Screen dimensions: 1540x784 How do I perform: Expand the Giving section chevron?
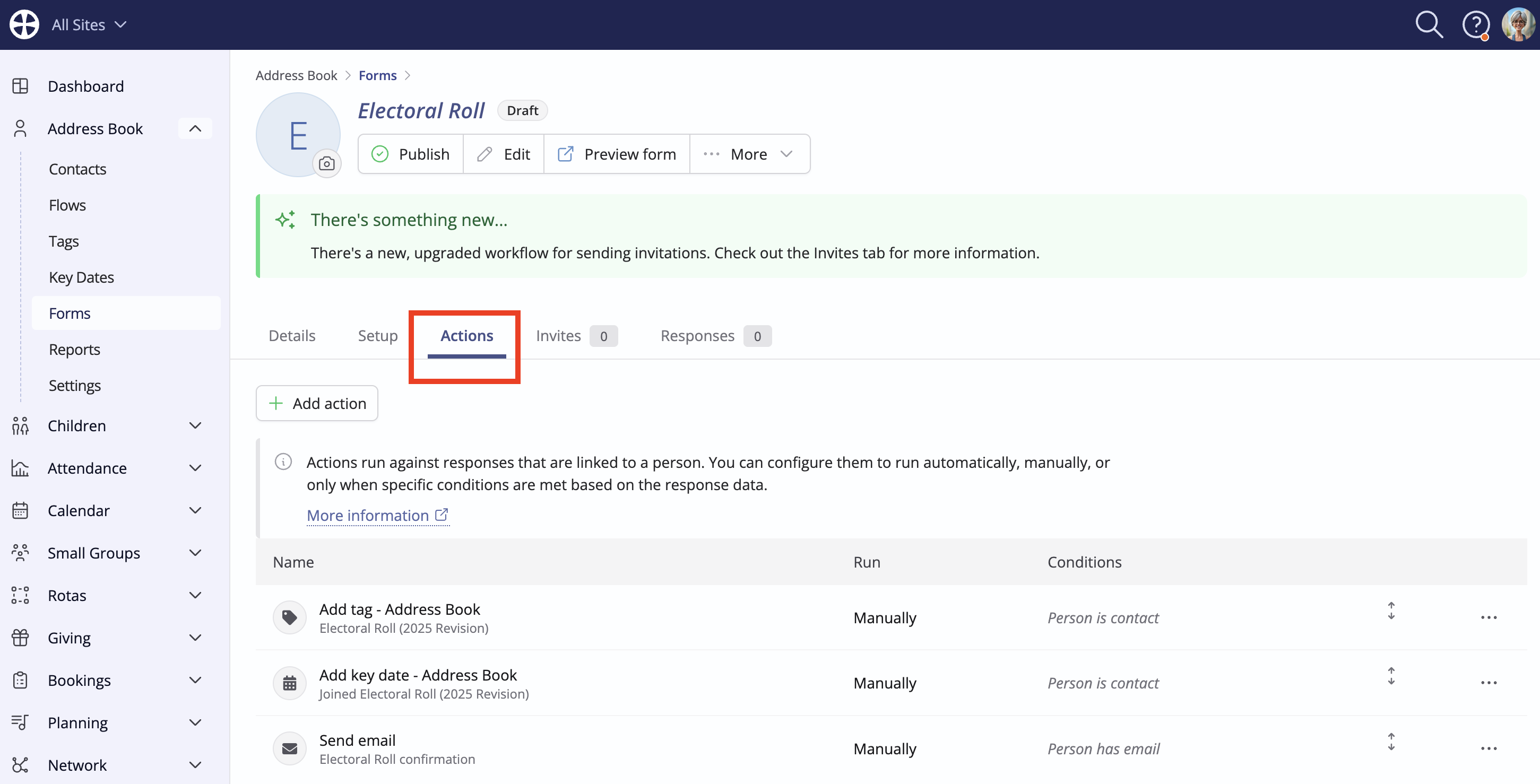pyautogui.click(x=195, y=638)
